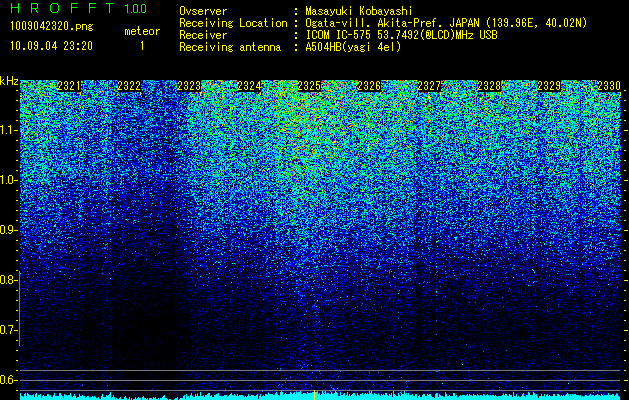Click the Receiver field label

(203, 35)
